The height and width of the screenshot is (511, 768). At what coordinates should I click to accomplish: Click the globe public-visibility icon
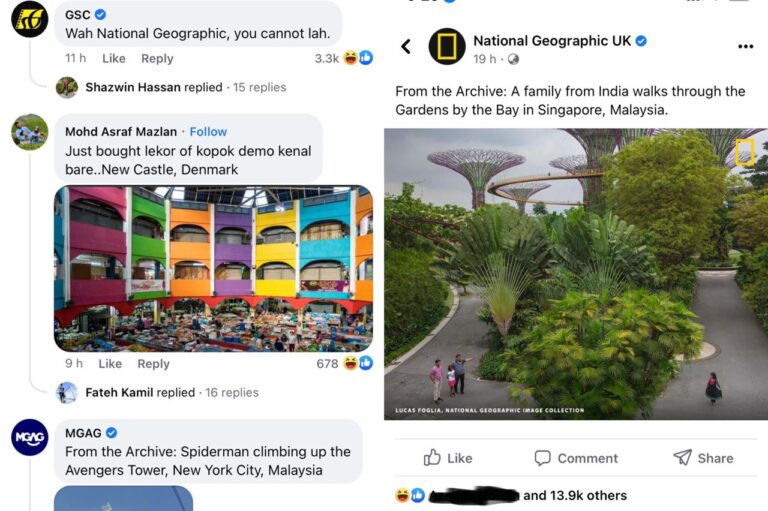point(513,59)
